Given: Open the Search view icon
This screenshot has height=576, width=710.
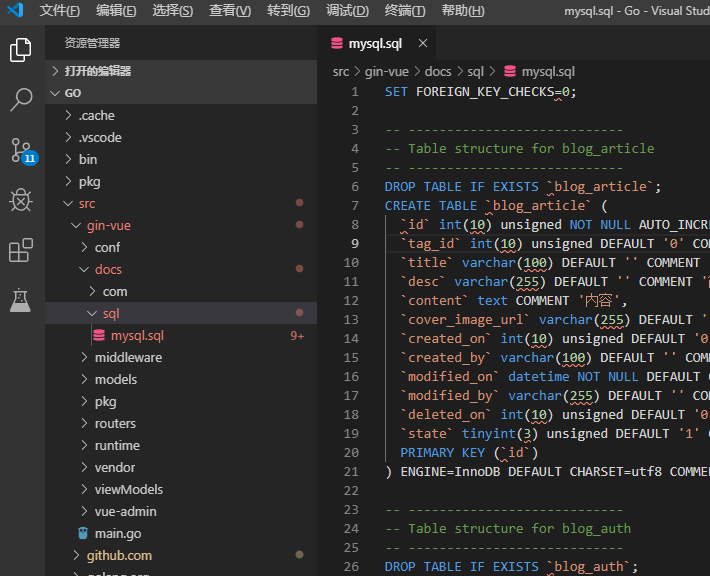Looking at the screenshot, I should click(x=21, y=99).
